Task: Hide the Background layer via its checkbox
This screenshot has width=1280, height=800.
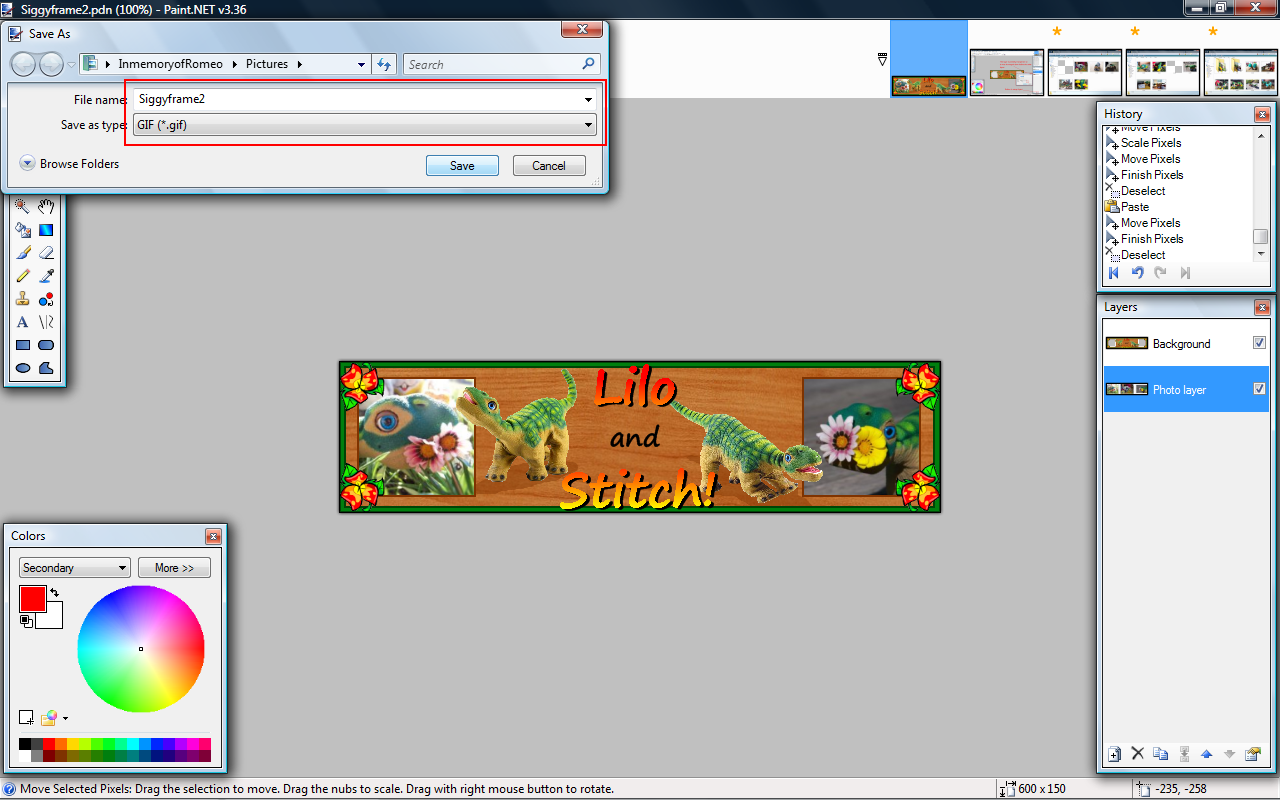Action: pos(1259,343)
